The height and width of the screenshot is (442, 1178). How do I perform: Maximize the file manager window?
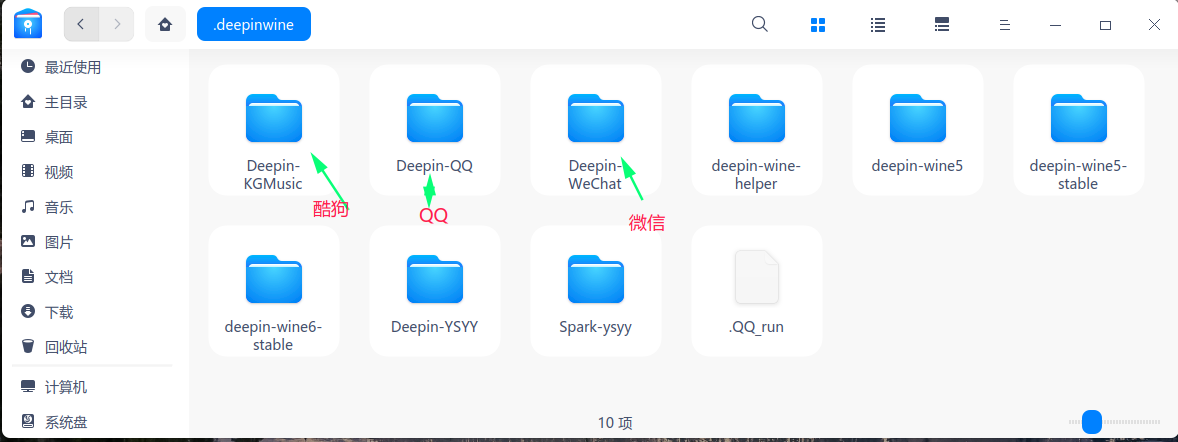tap(1105, 25)
